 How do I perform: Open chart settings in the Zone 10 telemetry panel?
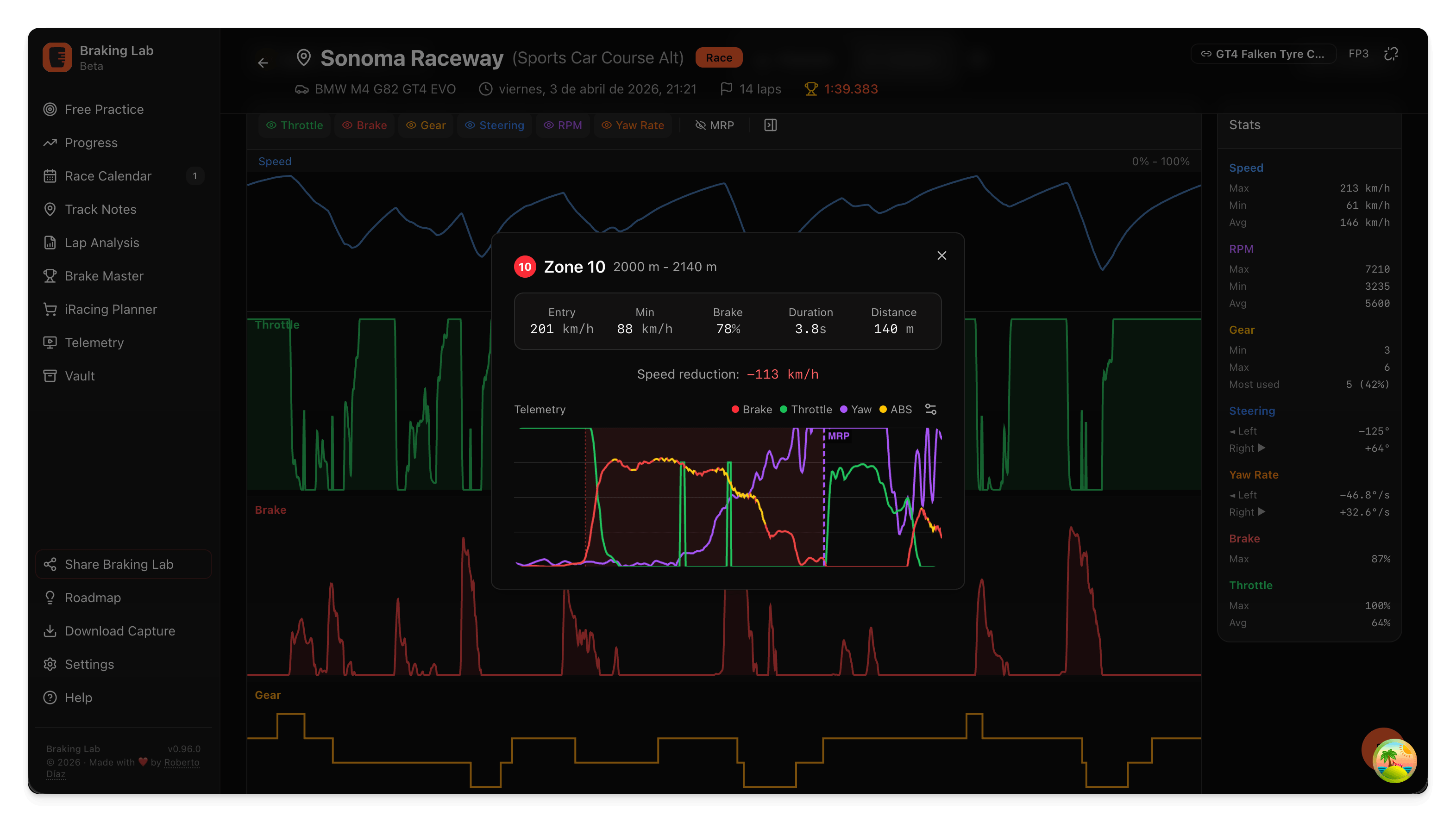point(930,409)
